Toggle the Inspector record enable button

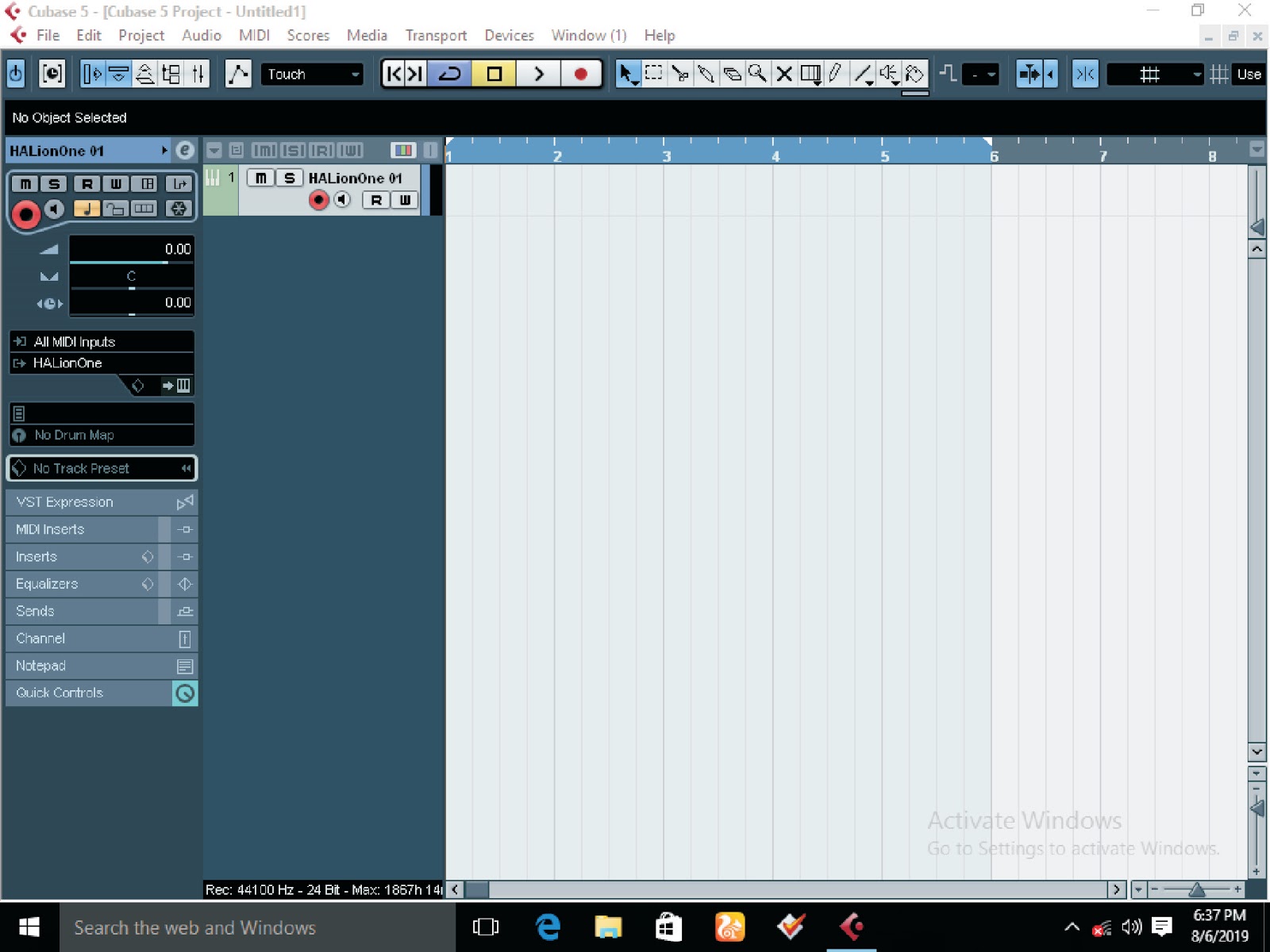pos(25,213)
